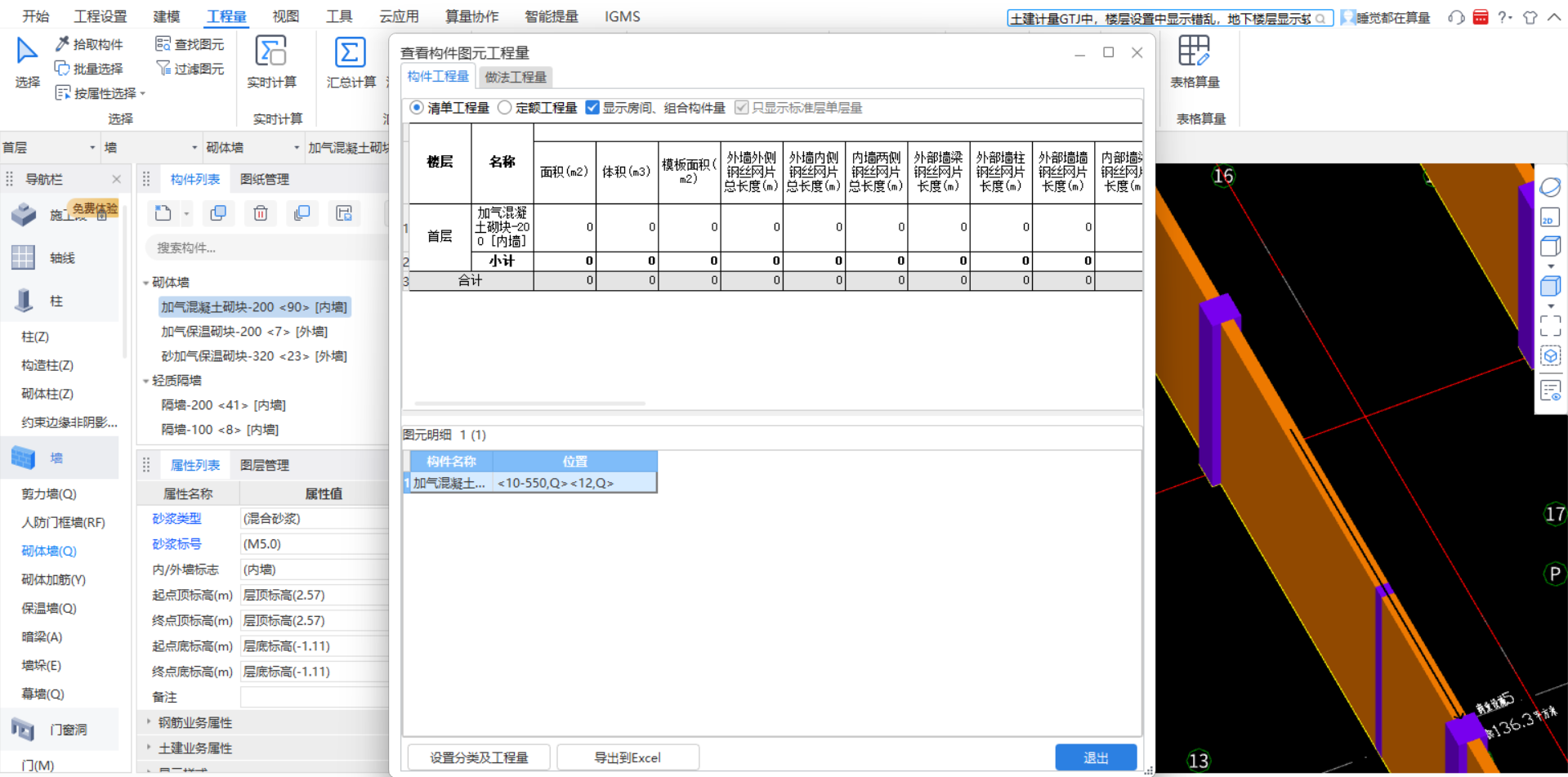Screen dimensions: 1568x777
Task: Select the 轴线 grid icon in navigation bar
Action: 23,258
